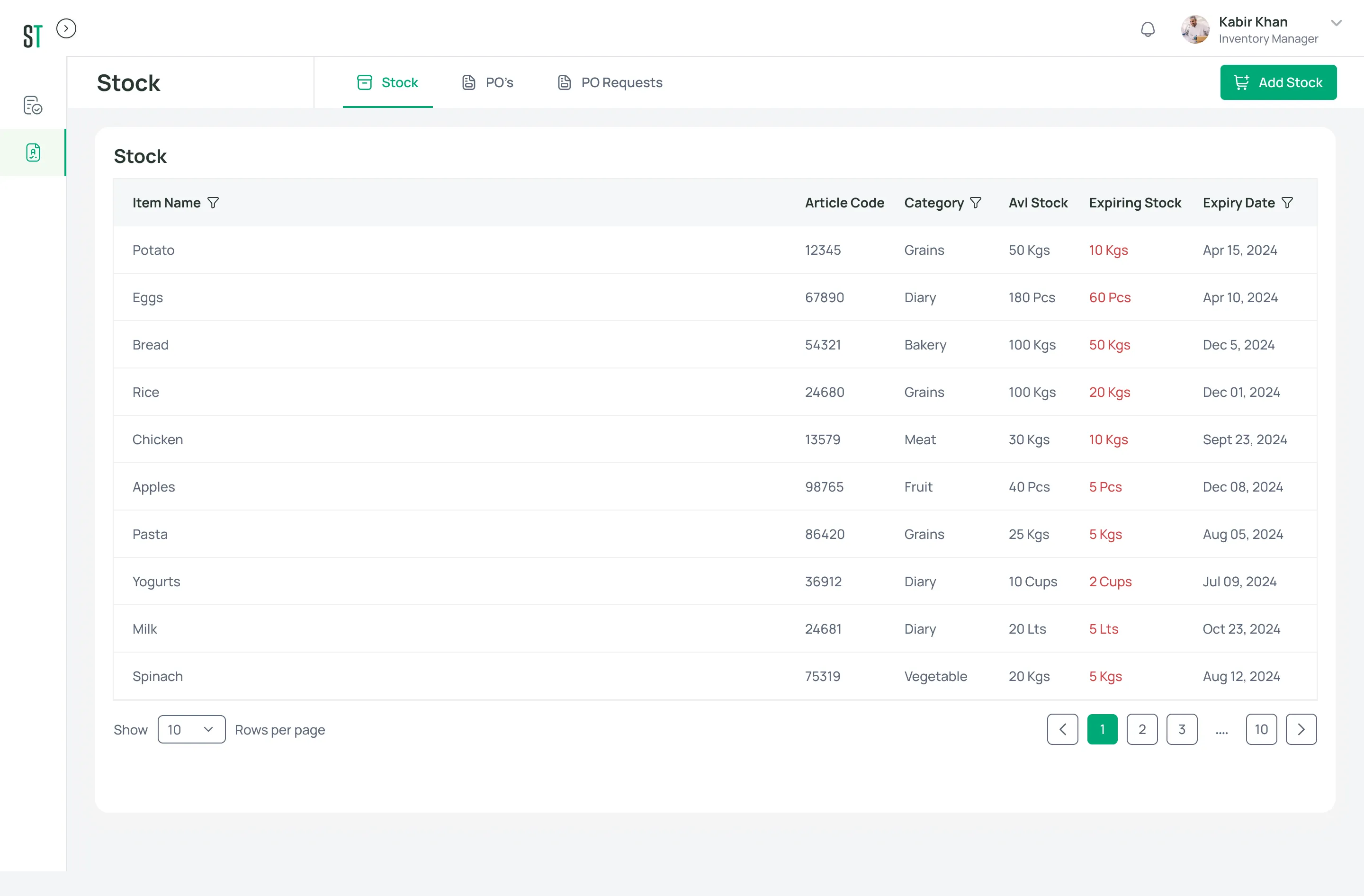Click article code 12345
Image resolution: width=1364 pixels, height=896 pixels.
point(822,250)
